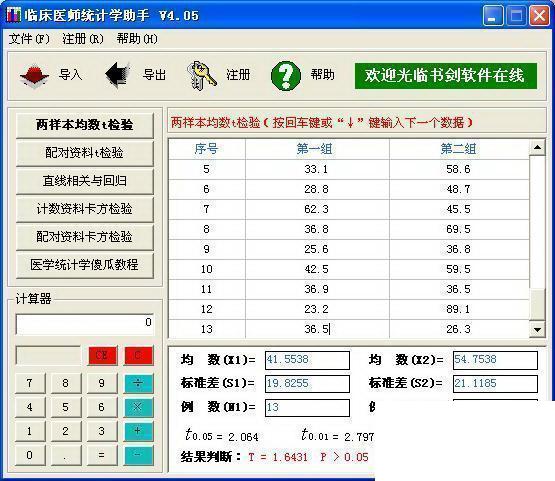
Task: Click the 均数(X1) field showing 41.5538
Action: (307, 360)
